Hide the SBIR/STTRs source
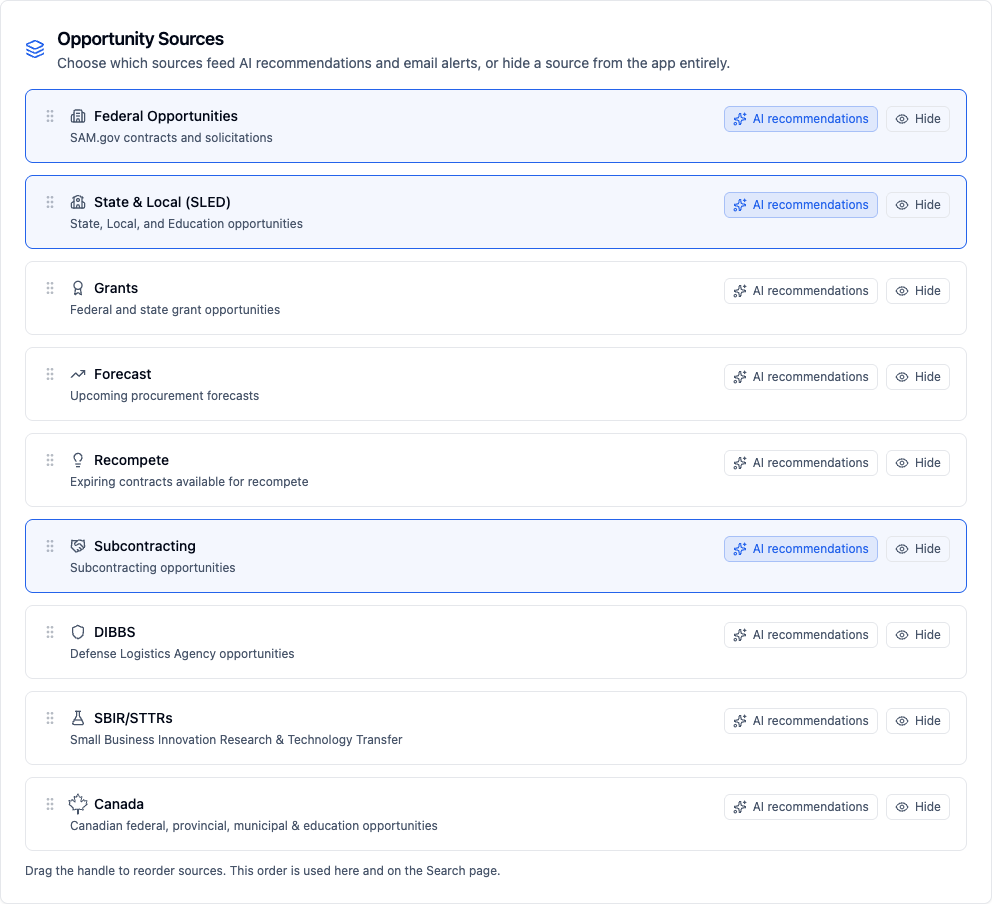This screenshot has width=992, height=904. click(917, 721)
